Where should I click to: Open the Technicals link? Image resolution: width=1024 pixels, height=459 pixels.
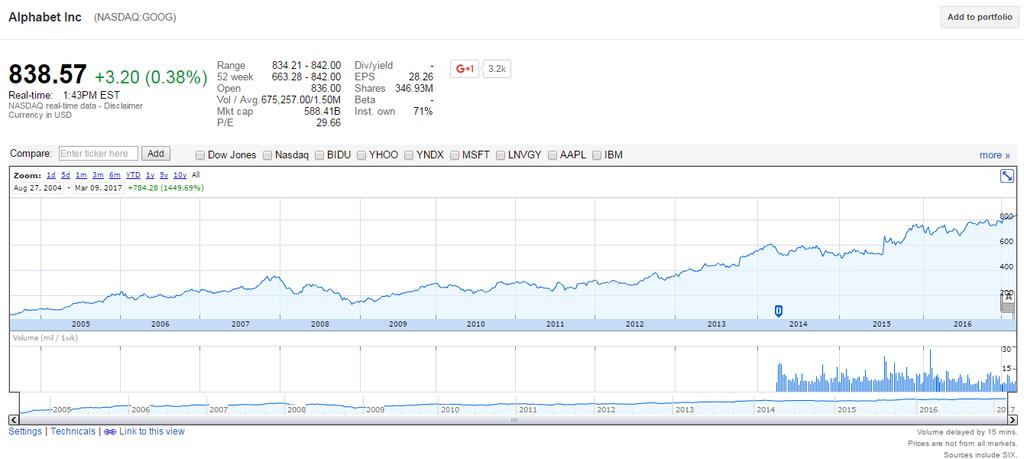73,432
